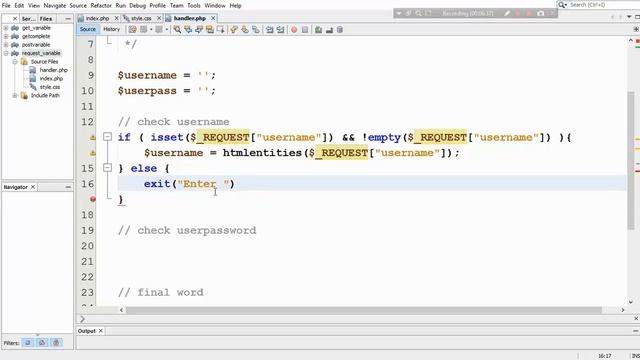Screen dimensions: 640x360
Task: Click the back navigation icon beside History
Action: 144,30
